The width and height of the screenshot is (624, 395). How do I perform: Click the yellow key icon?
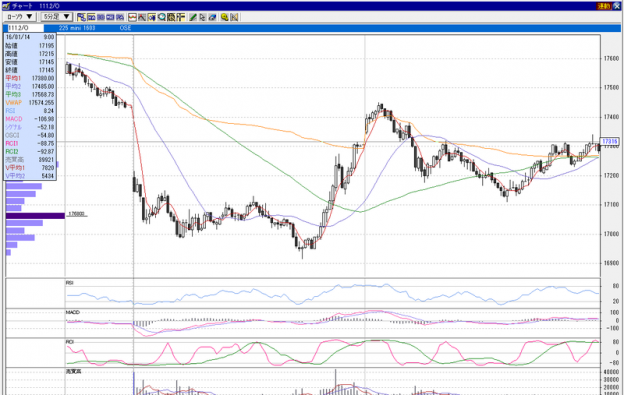pyautogui.click(x=224, y=17)
